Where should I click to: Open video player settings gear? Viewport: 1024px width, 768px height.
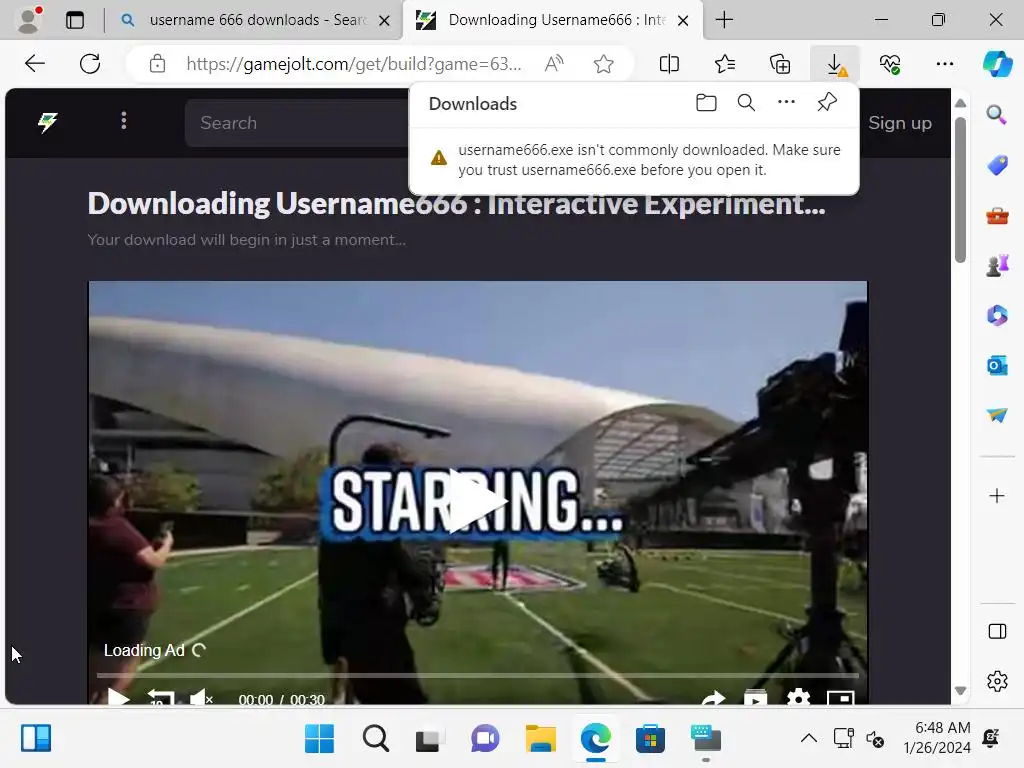[x=798, y=698]
